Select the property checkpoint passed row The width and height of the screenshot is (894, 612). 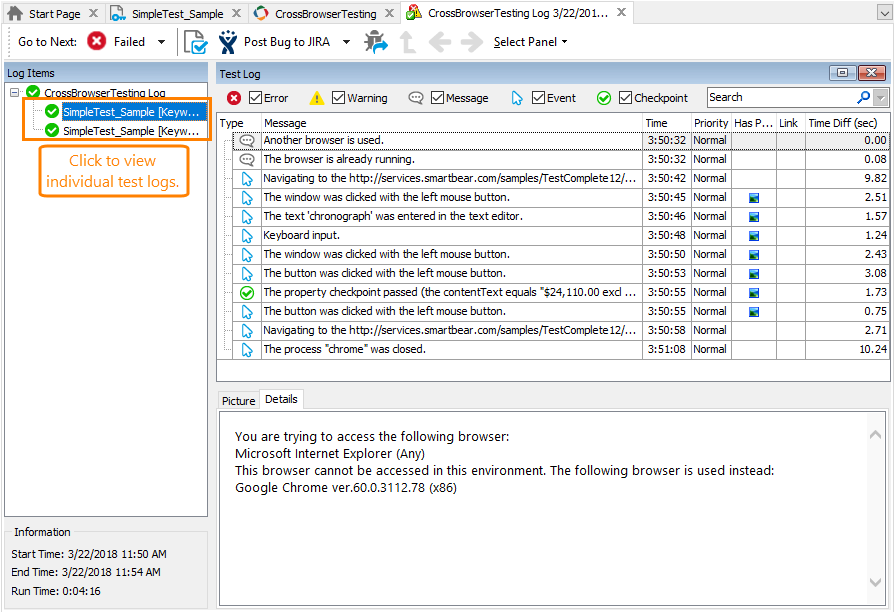[561, 292]
